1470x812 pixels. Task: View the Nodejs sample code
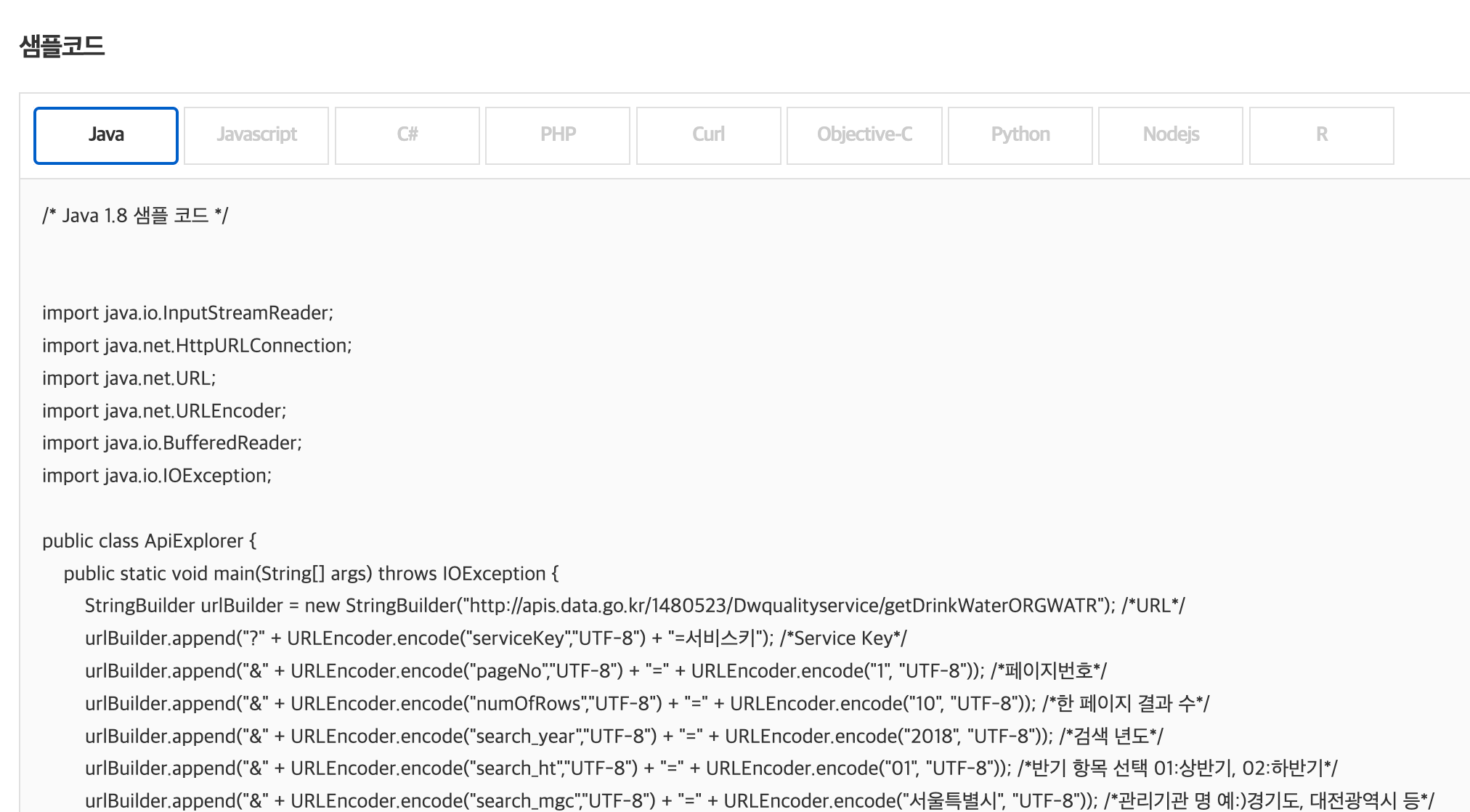click(1170, 135)
